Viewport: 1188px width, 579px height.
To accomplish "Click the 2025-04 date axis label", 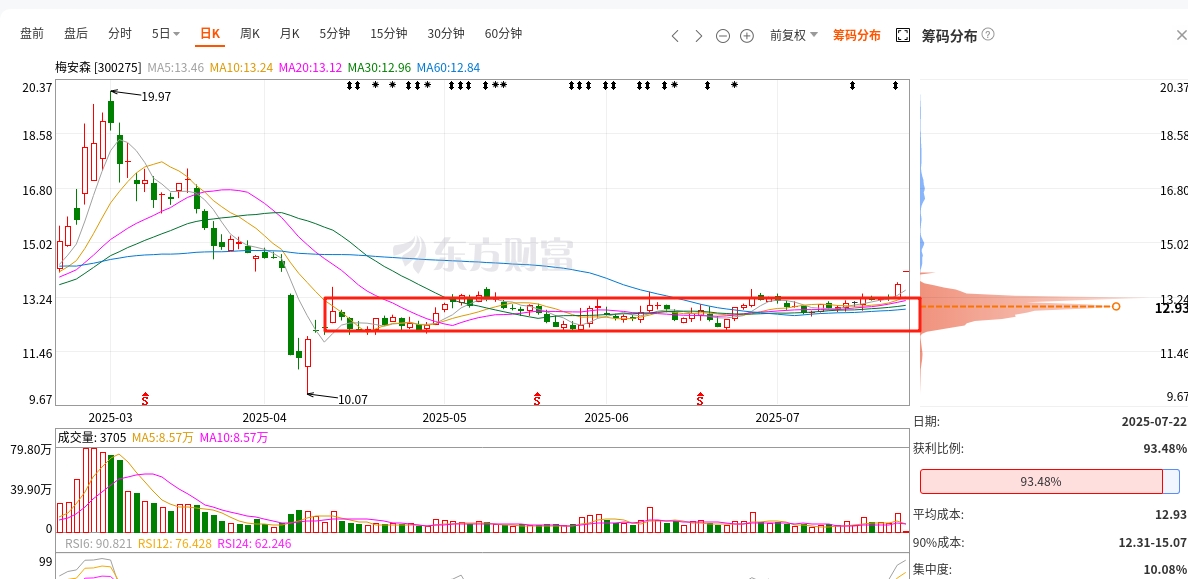I will (x=265, y=418).
